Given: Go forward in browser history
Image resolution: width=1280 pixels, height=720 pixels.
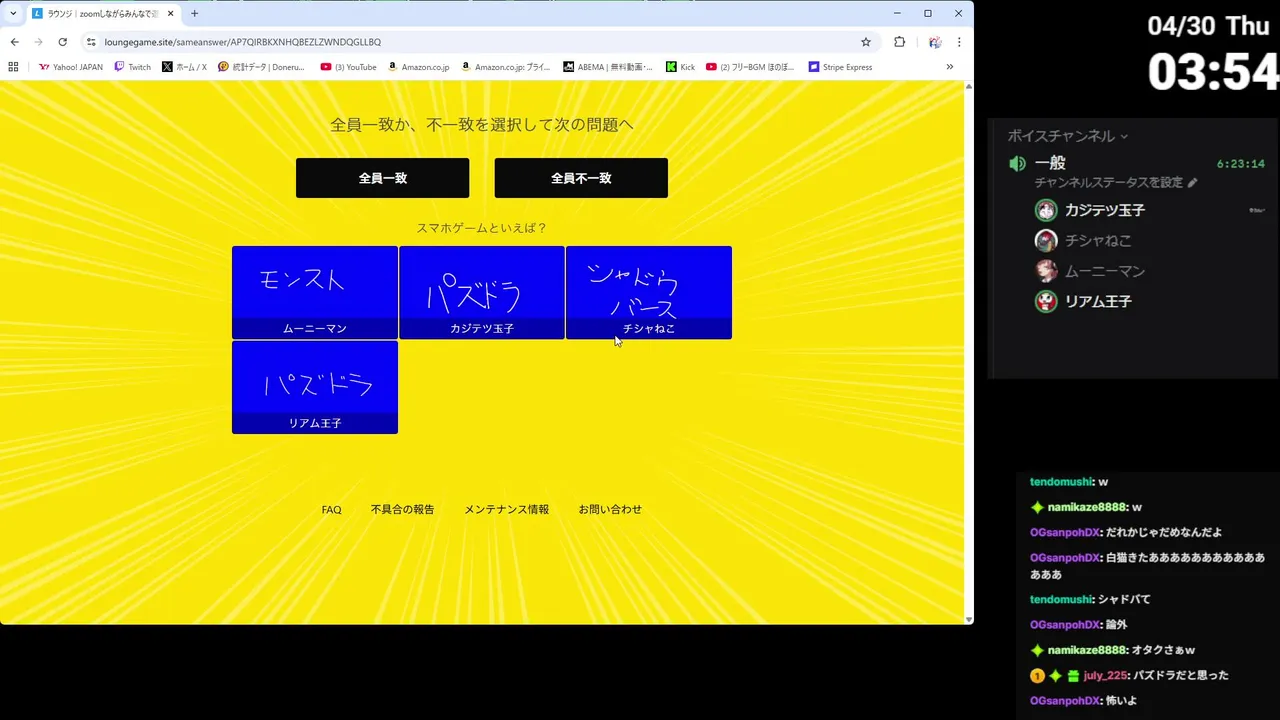Looking at the screenshot, I should click(38, 42).
